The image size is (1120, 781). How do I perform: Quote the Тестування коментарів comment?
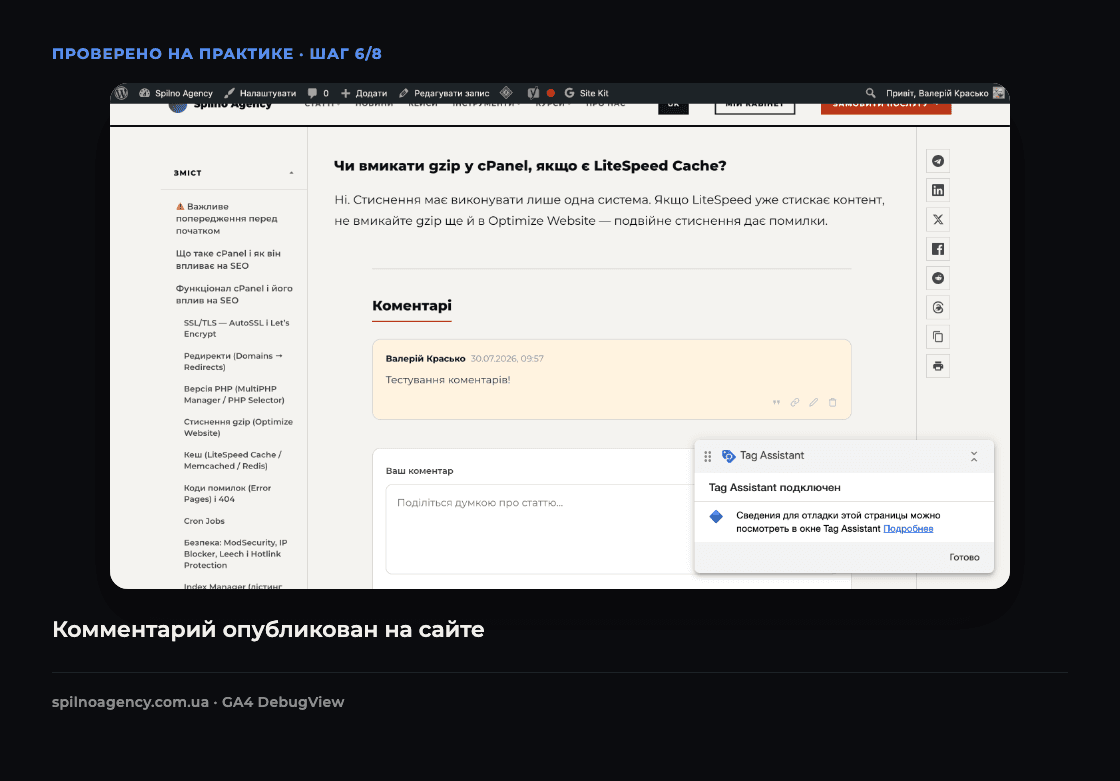coord(776,402)
